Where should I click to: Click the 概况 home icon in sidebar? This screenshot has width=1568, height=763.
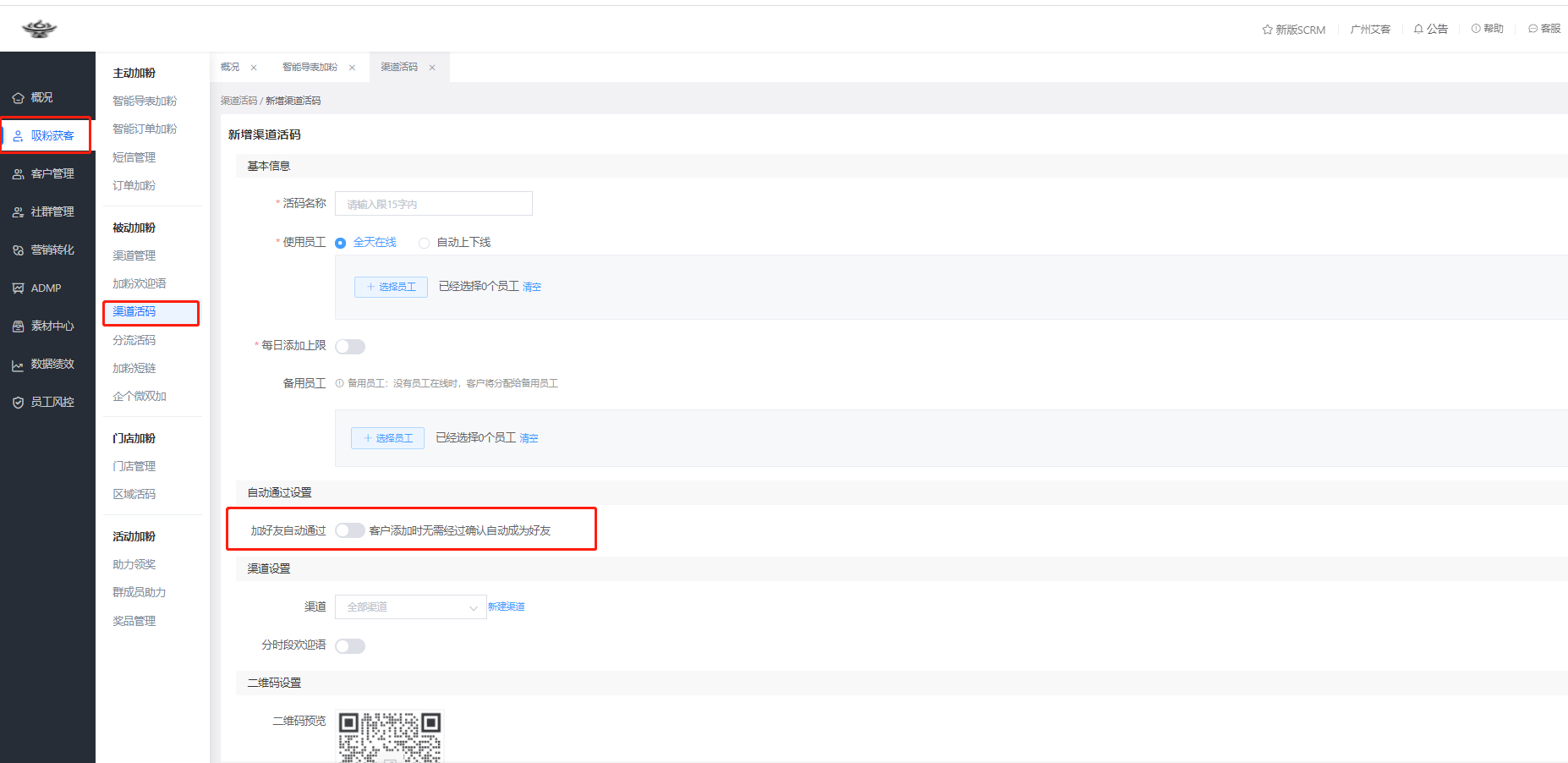click(x=18, y=98)
